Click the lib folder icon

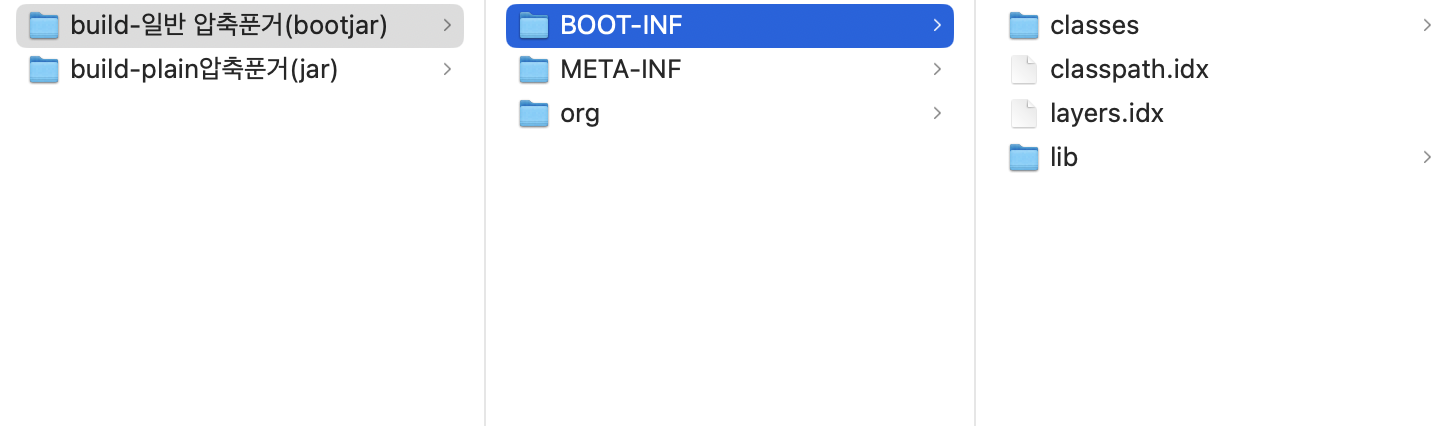pyautogui.click(x=1024, y=158)
